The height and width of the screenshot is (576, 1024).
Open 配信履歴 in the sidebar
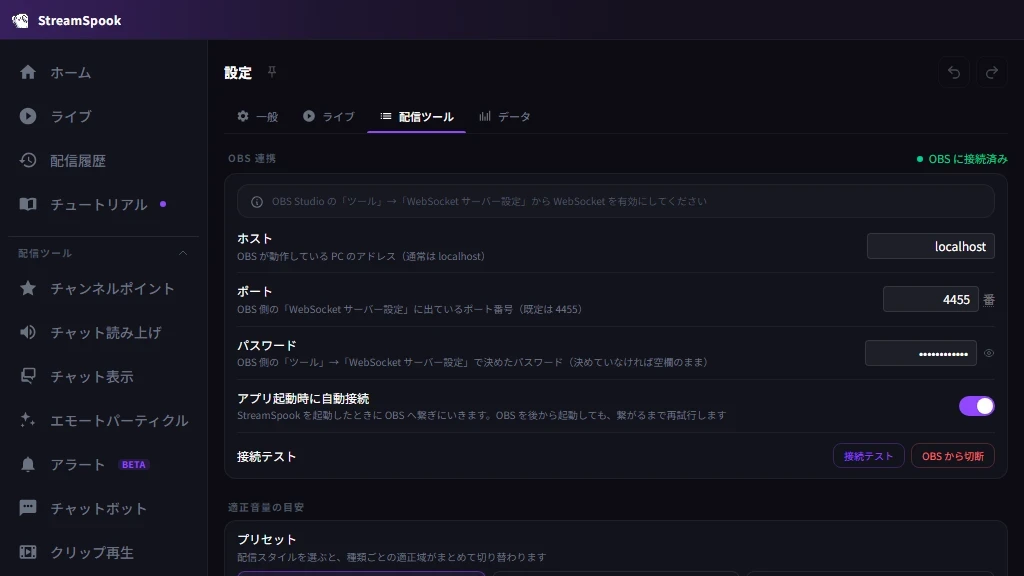pyautogui.click(x=104, y=160)
